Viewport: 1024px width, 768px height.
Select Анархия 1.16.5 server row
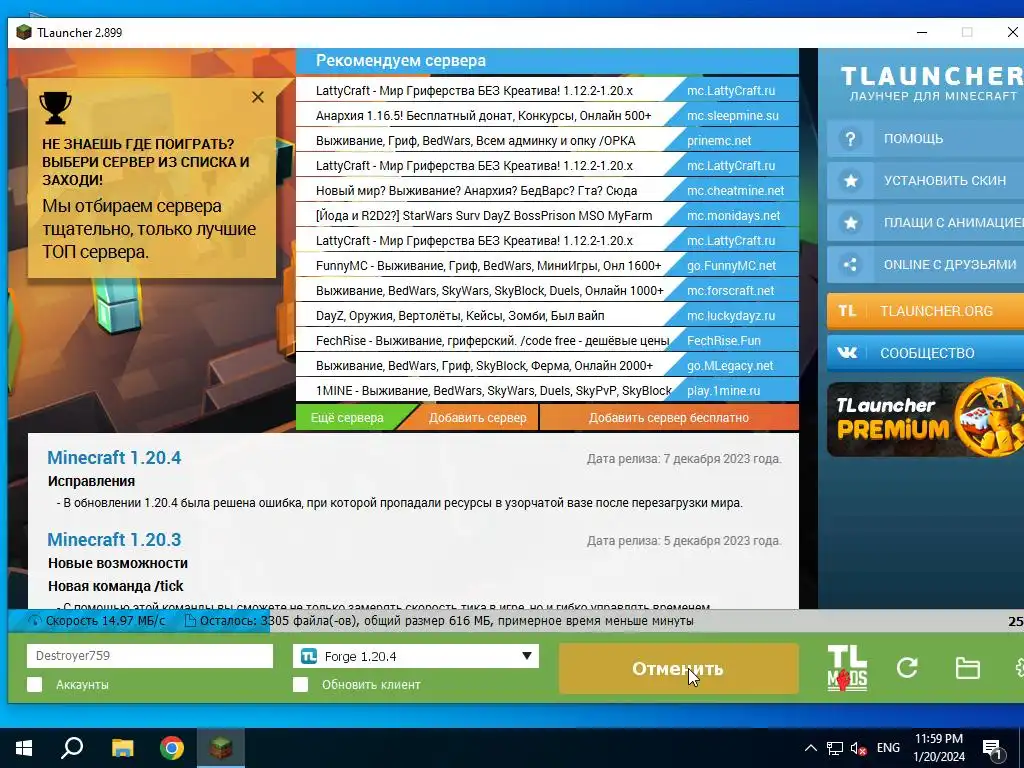click(x=547, y=116)
